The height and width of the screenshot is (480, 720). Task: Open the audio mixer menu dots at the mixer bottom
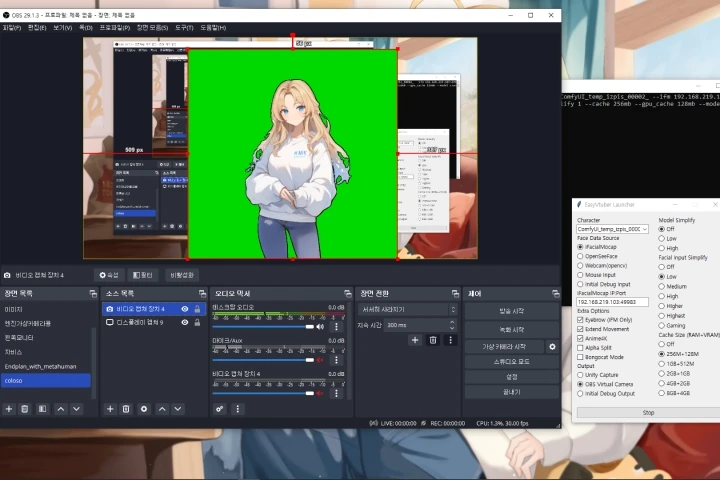(x=237, y=409)
